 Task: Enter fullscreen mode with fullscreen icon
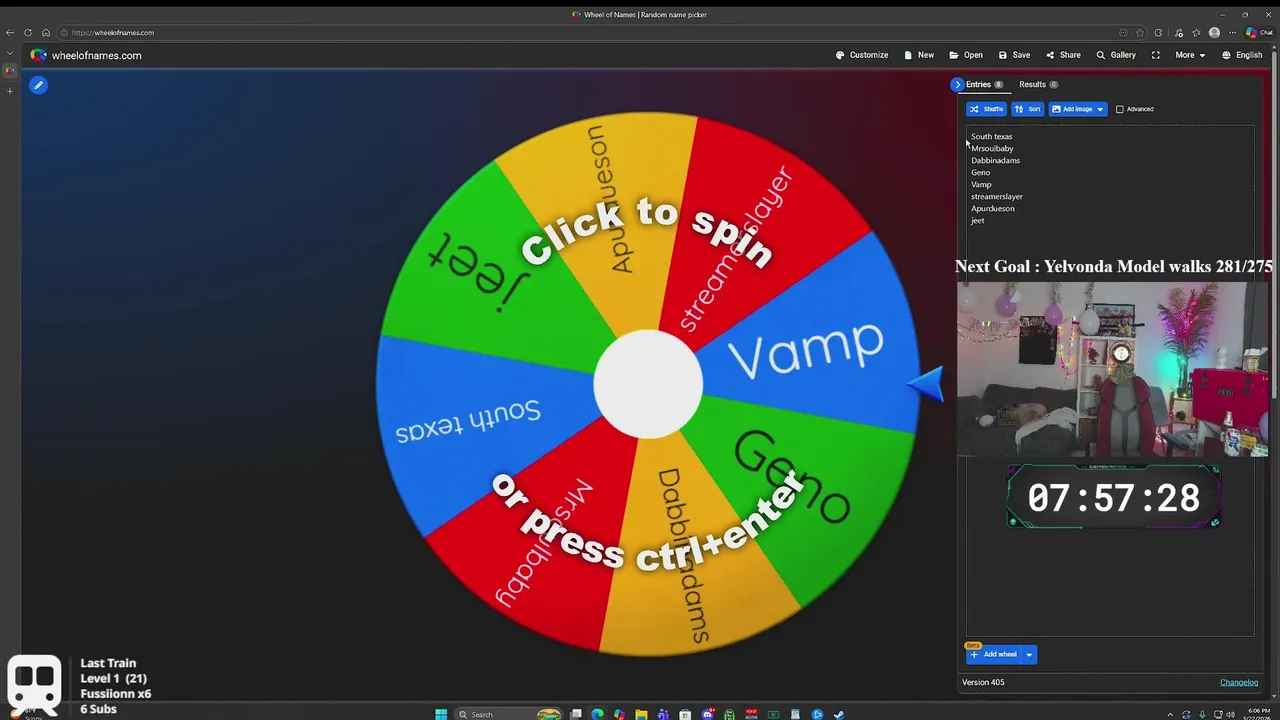(x=1156, y=55)
